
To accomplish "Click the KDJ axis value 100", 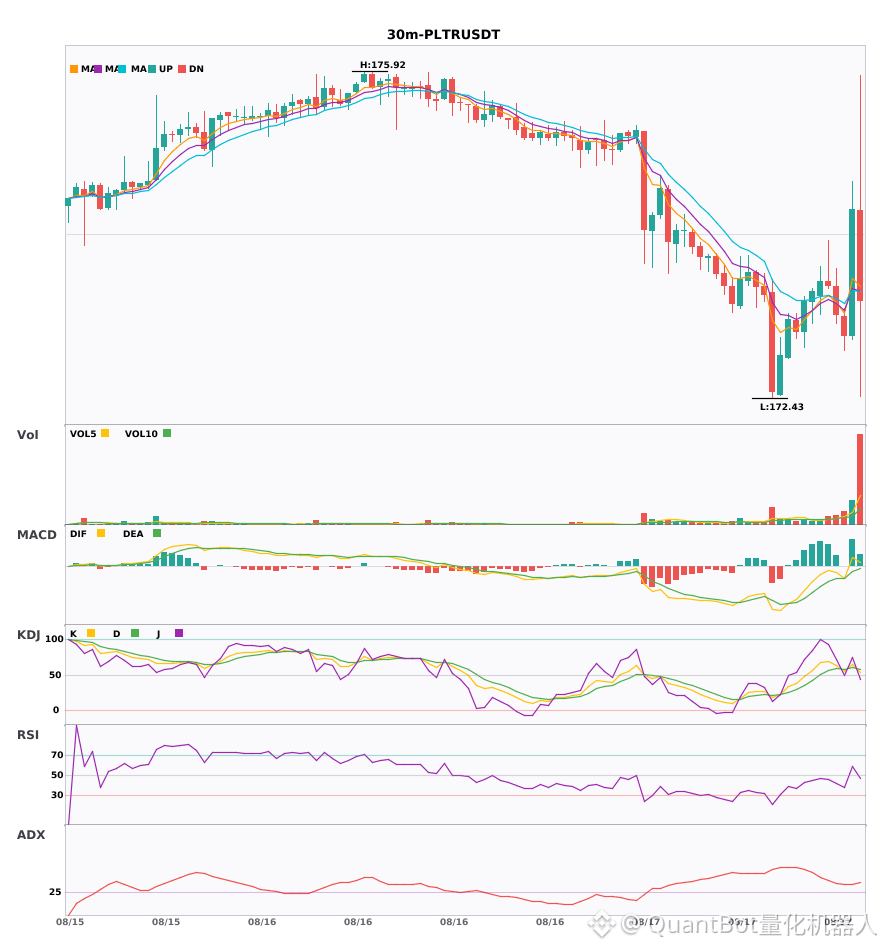I will point(54,639).
